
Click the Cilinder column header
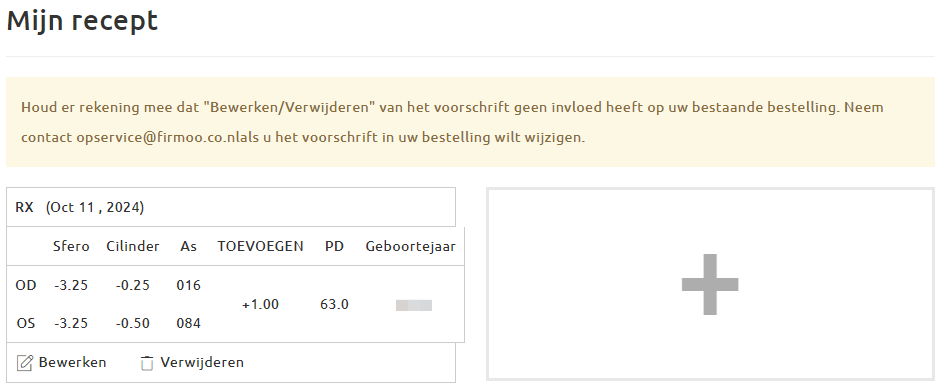point(133,246)
